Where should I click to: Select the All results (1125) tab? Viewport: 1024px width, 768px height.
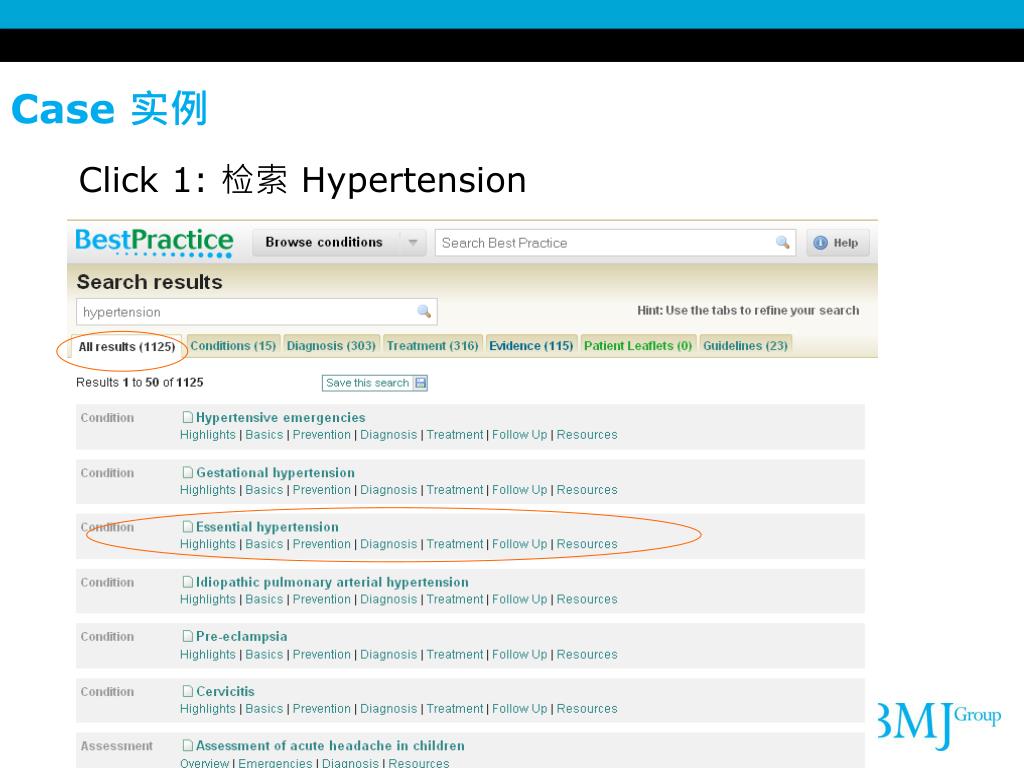(127, 347)
